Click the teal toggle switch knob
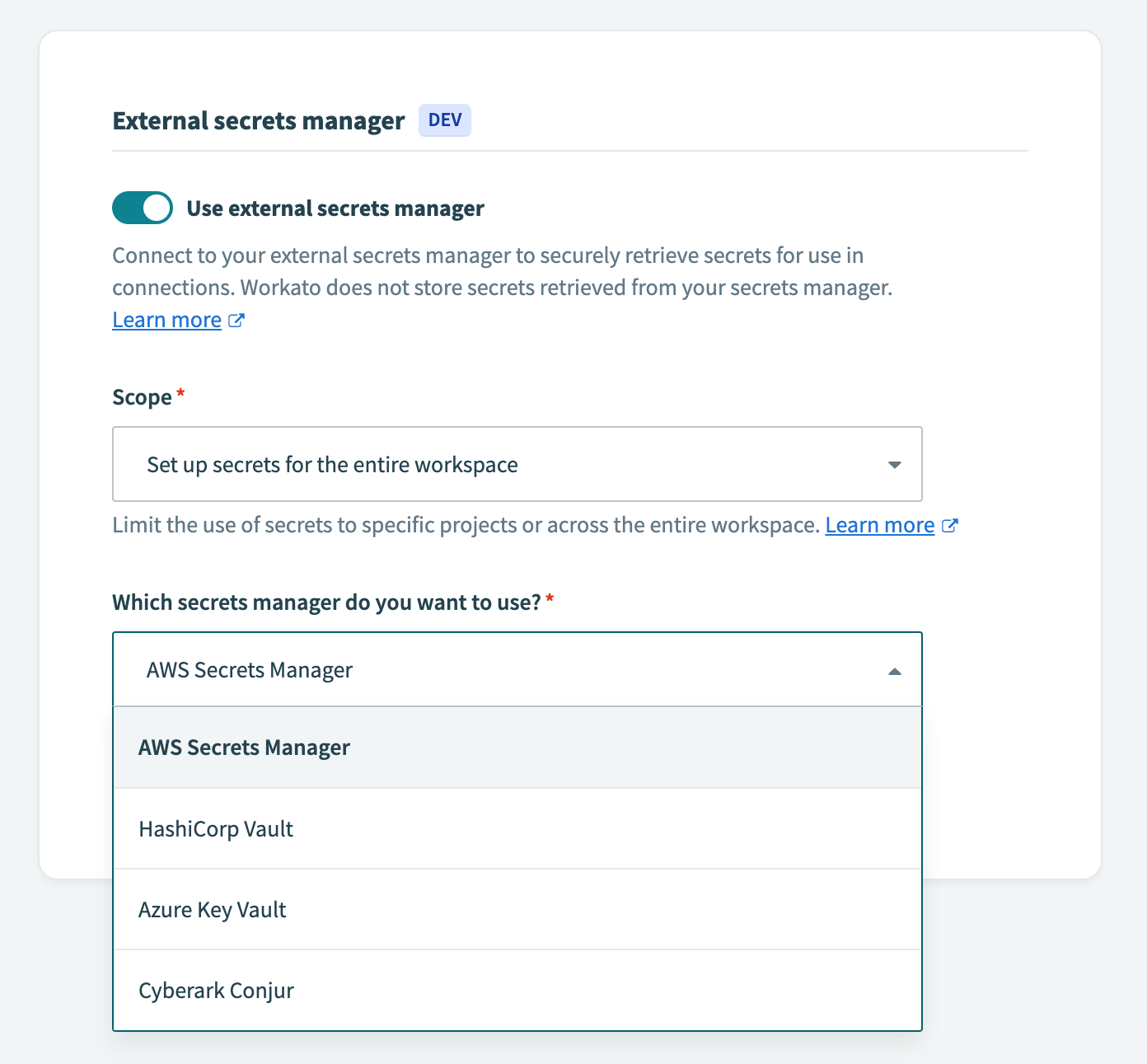The width and height of the screenshot is (1147, 1064). tap(157, 208)
